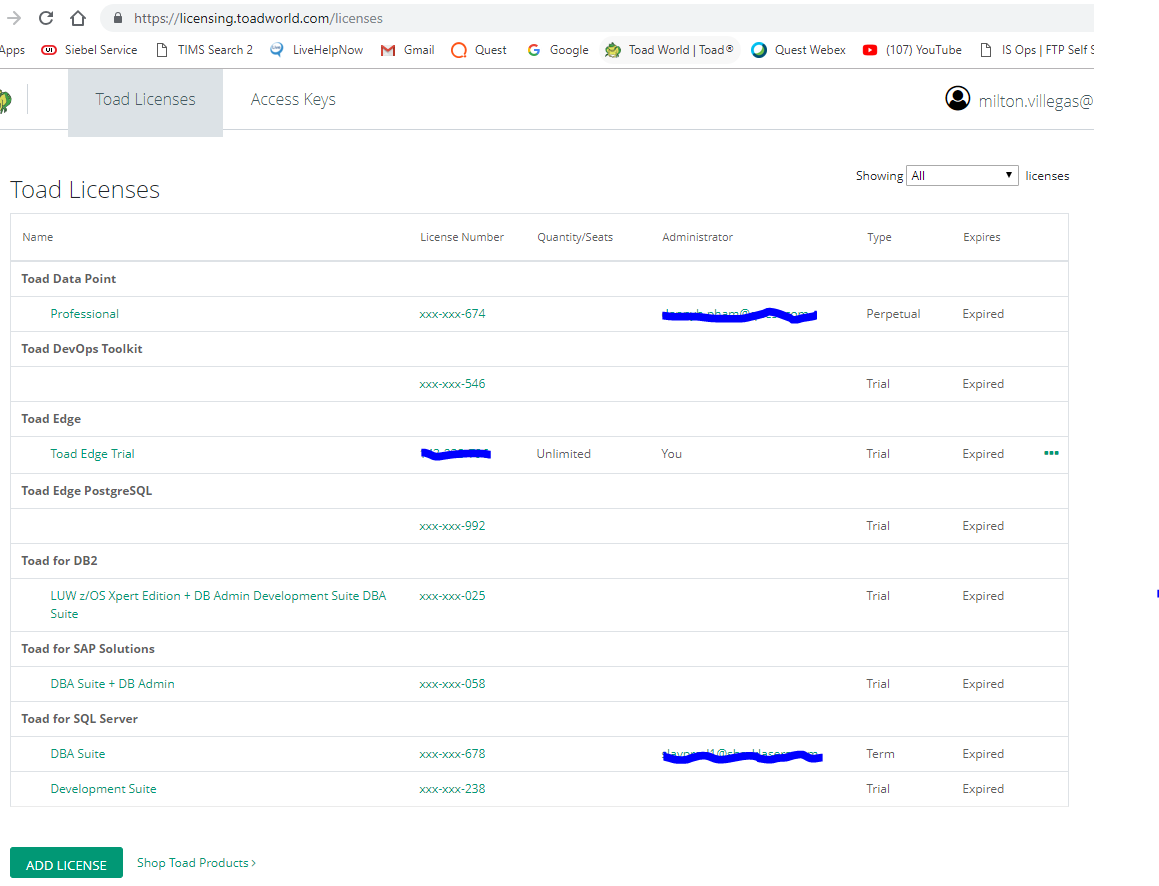
Task: Click license number xxx-xxx-025
Action: 452,596
